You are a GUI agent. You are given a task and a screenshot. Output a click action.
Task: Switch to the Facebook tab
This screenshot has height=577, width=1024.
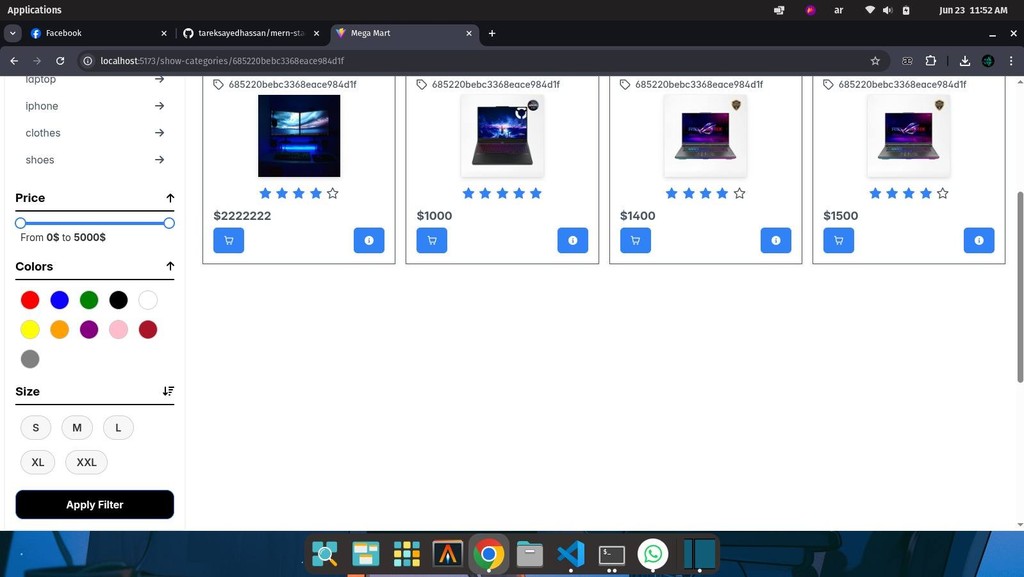[64, 33]
